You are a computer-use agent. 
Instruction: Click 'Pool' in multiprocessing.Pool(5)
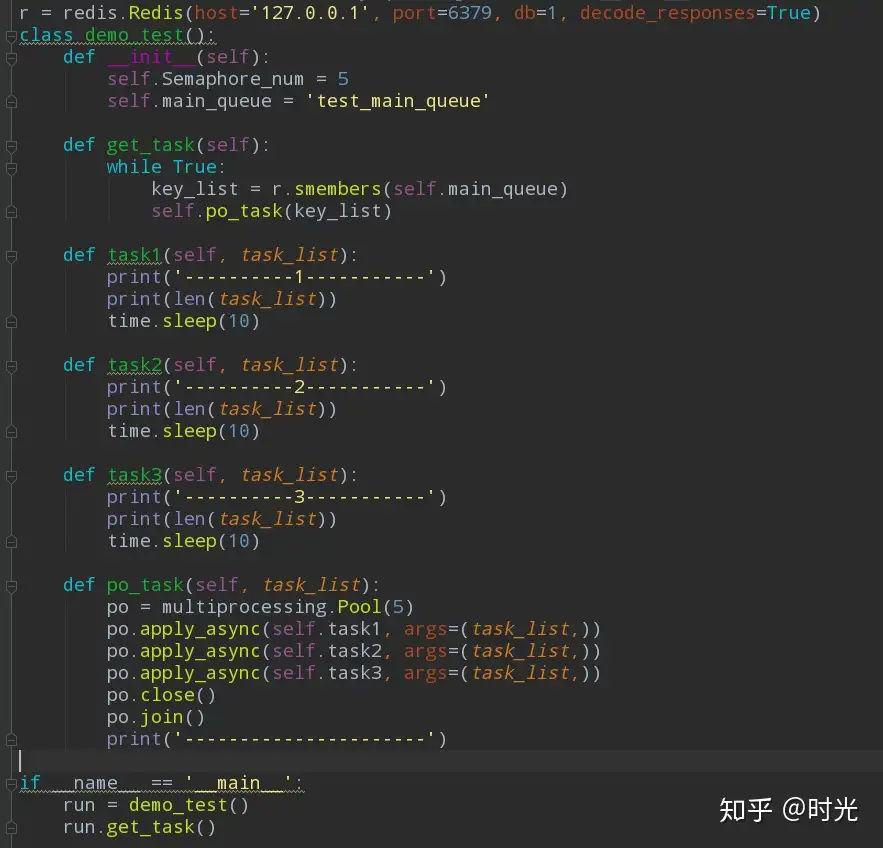[359, 606]
